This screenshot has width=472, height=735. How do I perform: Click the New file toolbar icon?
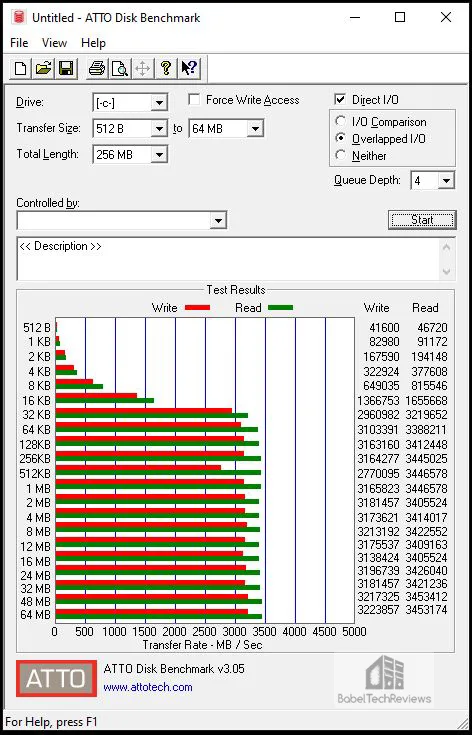pyautogui.click(x=21, y=69)
